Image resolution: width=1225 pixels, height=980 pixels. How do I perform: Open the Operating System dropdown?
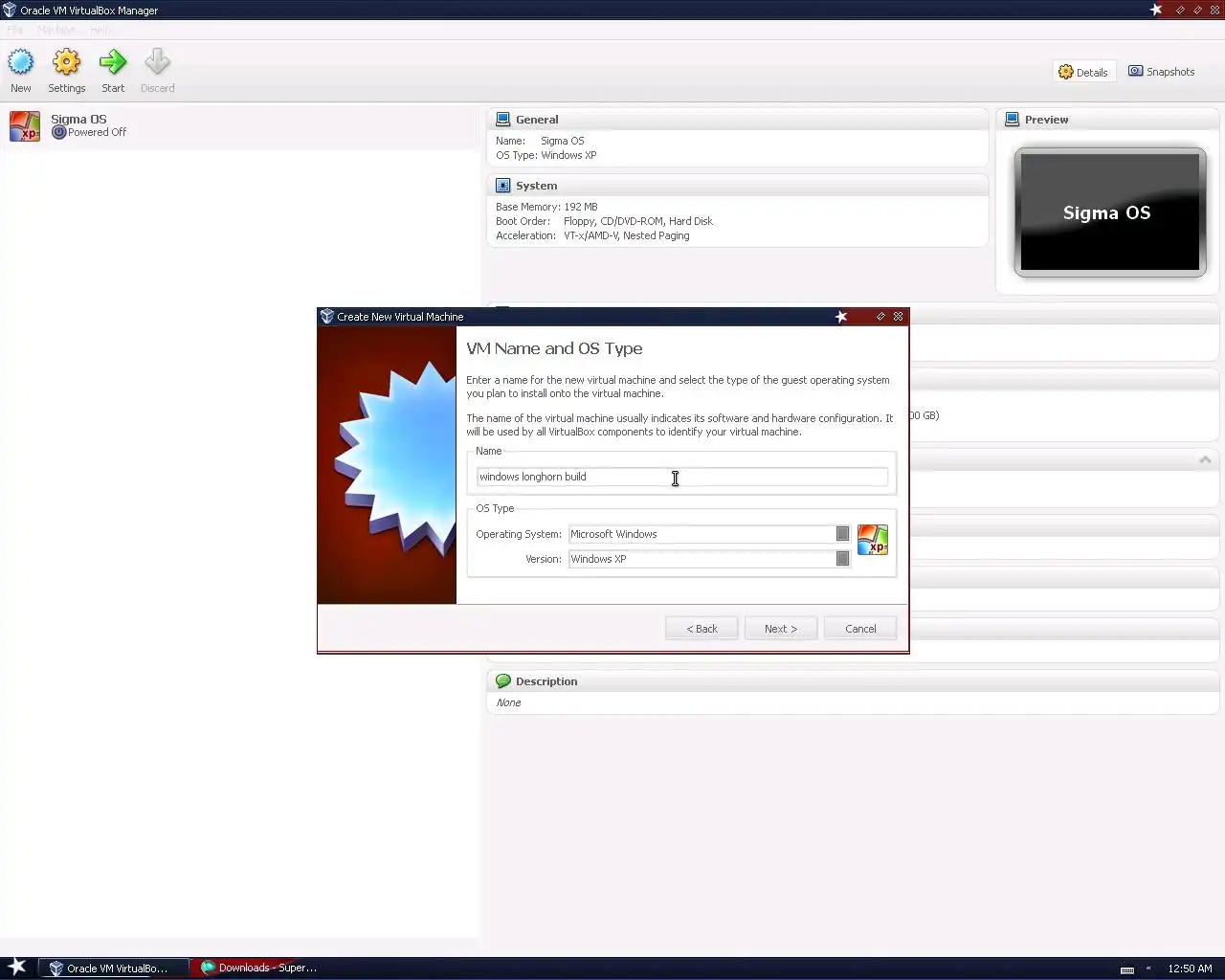click(x=709, y=534)
